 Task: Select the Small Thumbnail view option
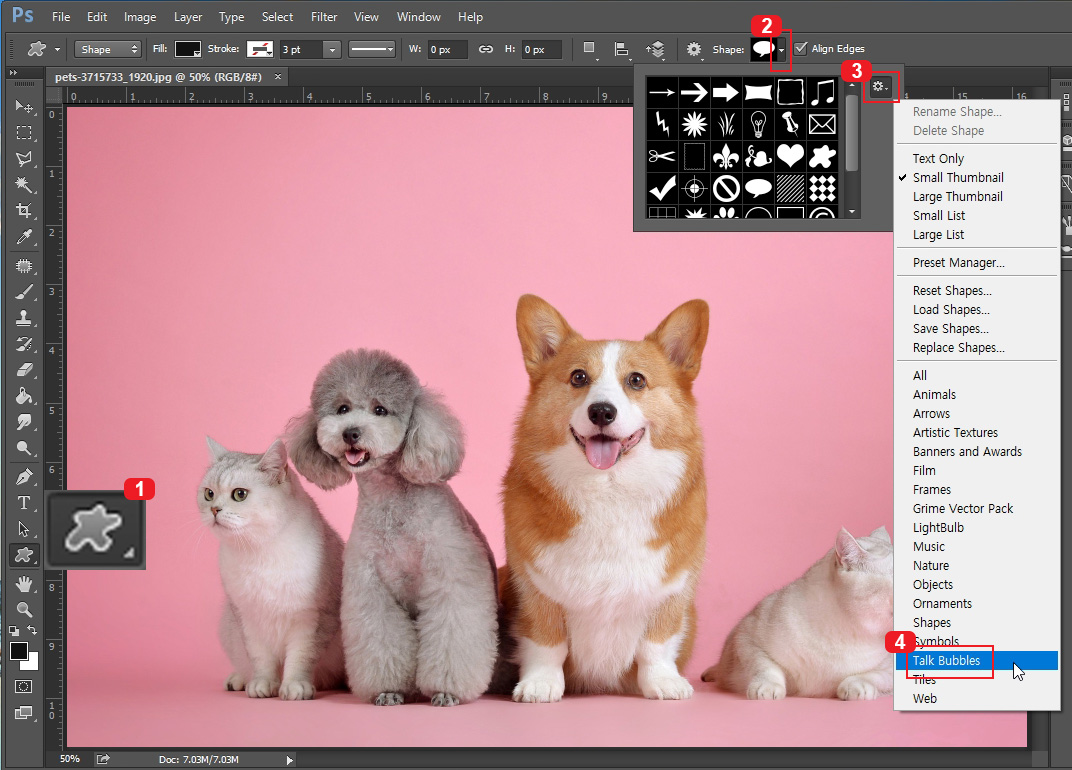(x=957, y=178)
